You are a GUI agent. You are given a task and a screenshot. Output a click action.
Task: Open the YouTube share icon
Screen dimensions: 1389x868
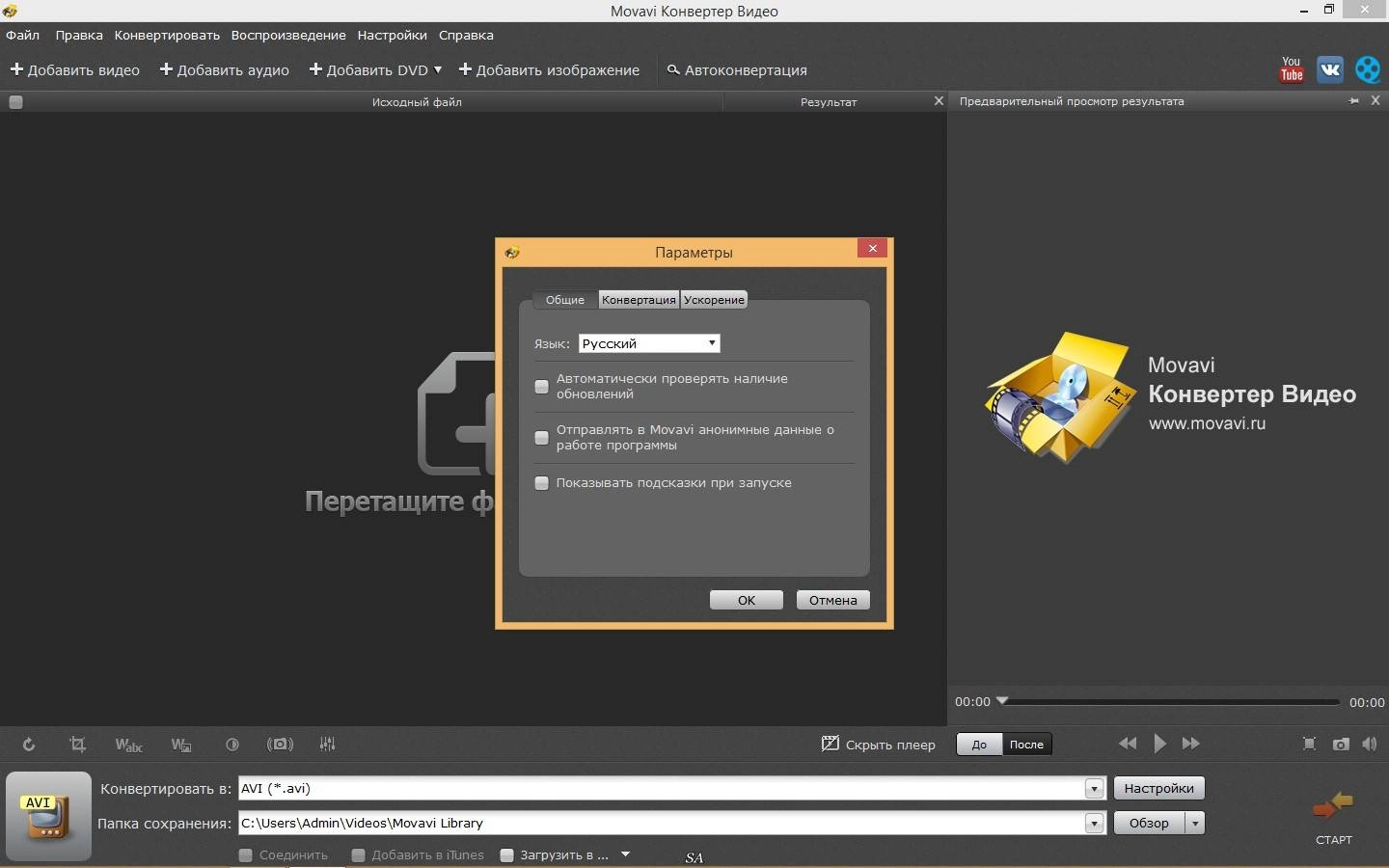pos(1292,69)
